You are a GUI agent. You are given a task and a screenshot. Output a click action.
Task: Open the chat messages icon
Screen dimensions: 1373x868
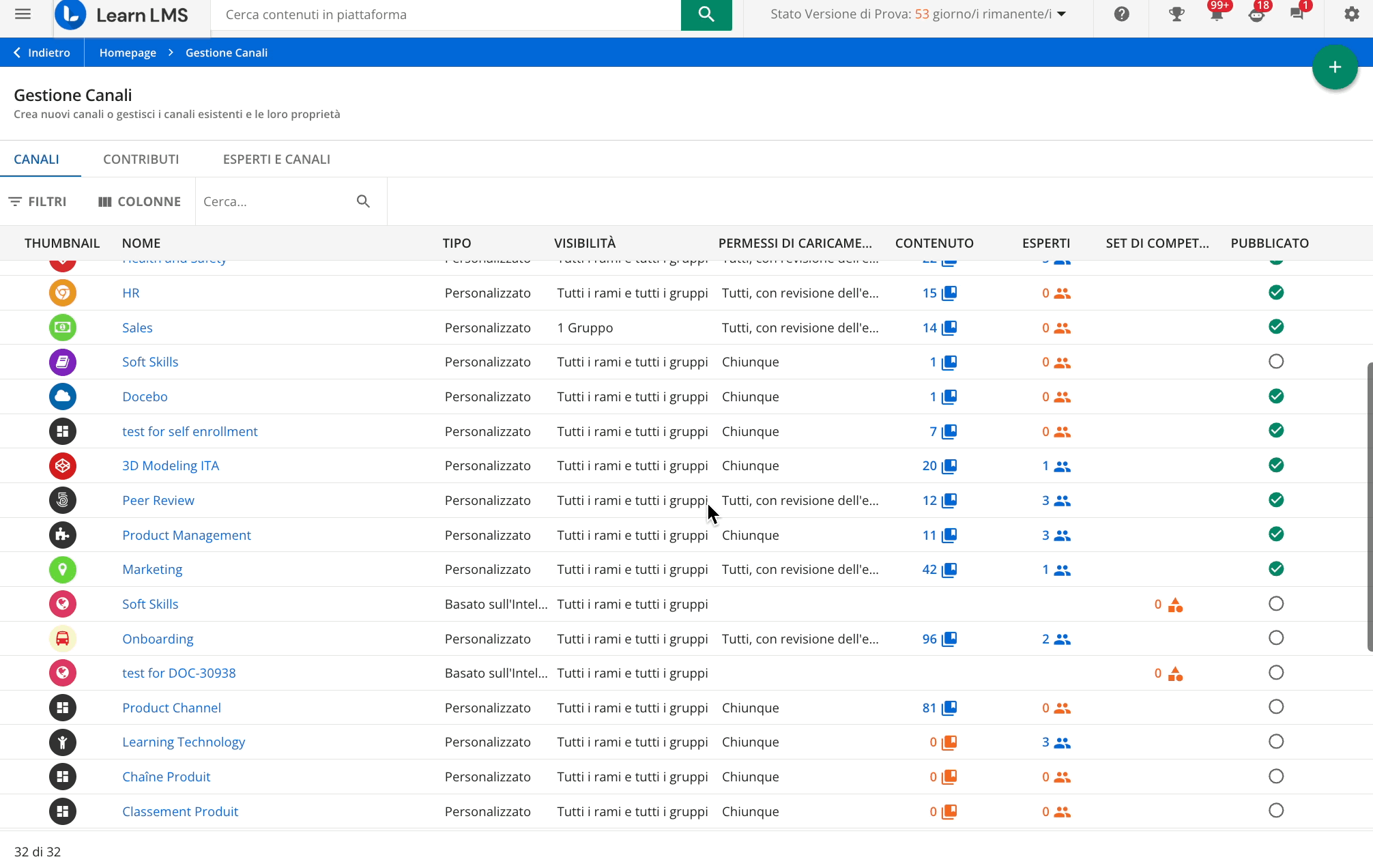[x=1297, y=14]
